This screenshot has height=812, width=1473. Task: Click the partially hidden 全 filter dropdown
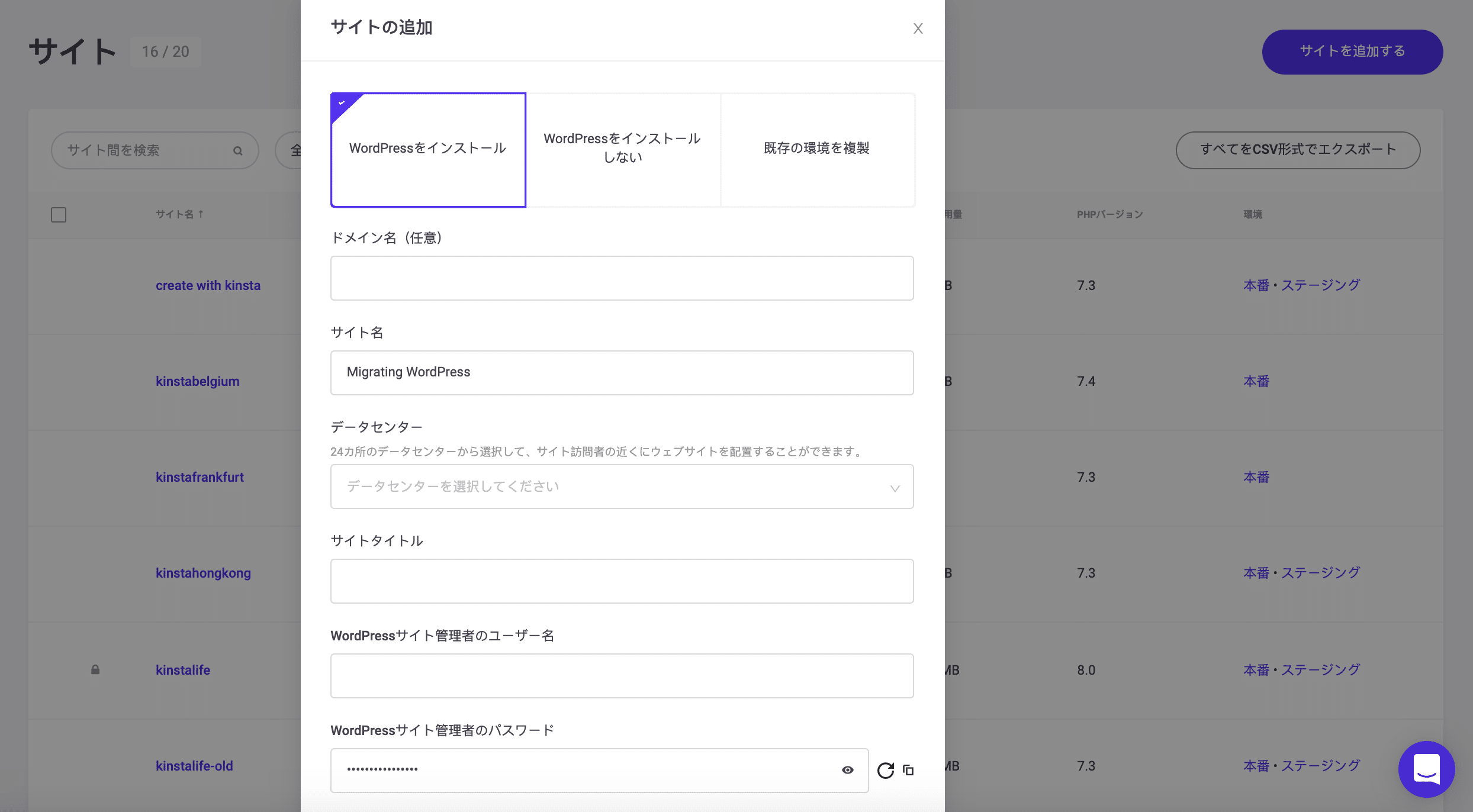288,150
